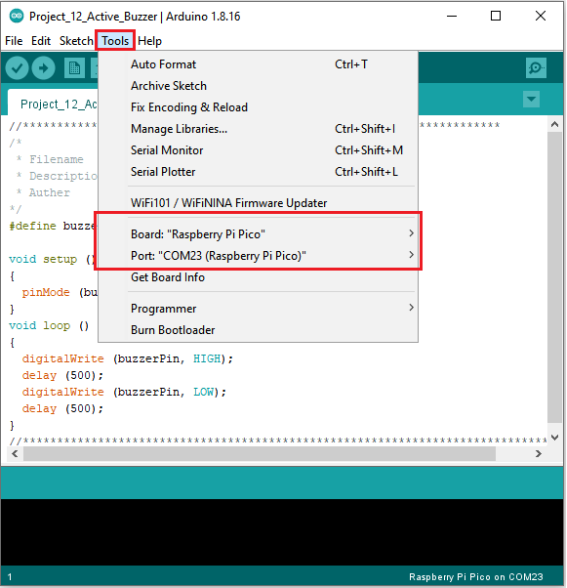567x588 pixels.
Task: Click the "digitalWrite (buzzerPin, LOW);" line
Action: click(x=124, y=392)
